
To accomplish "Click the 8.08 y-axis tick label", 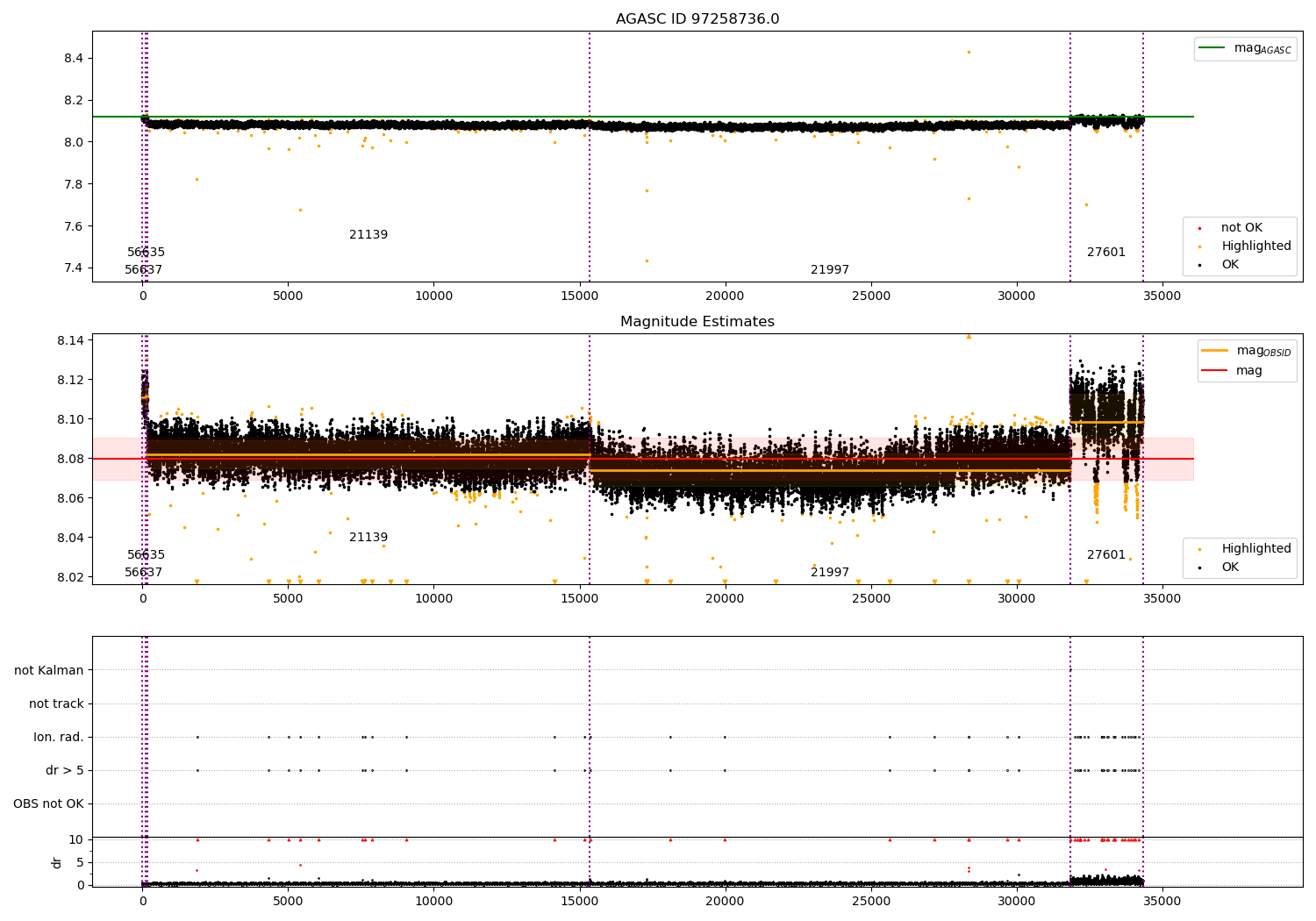I will [x=71, y=459].
